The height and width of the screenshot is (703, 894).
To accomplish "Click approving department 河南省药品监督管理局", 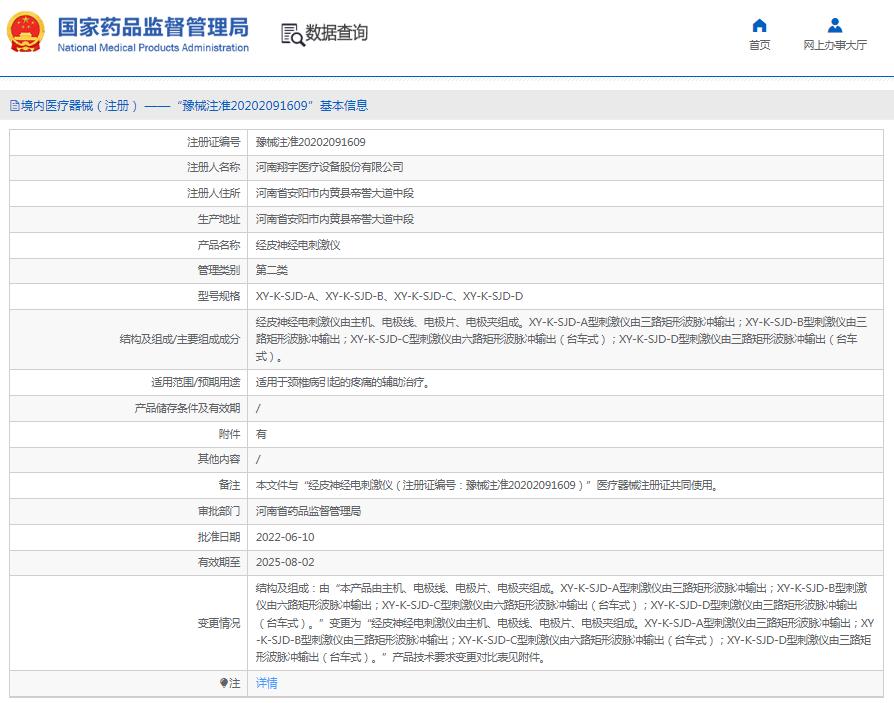I will pyautogui.click(x=308, y=511).
